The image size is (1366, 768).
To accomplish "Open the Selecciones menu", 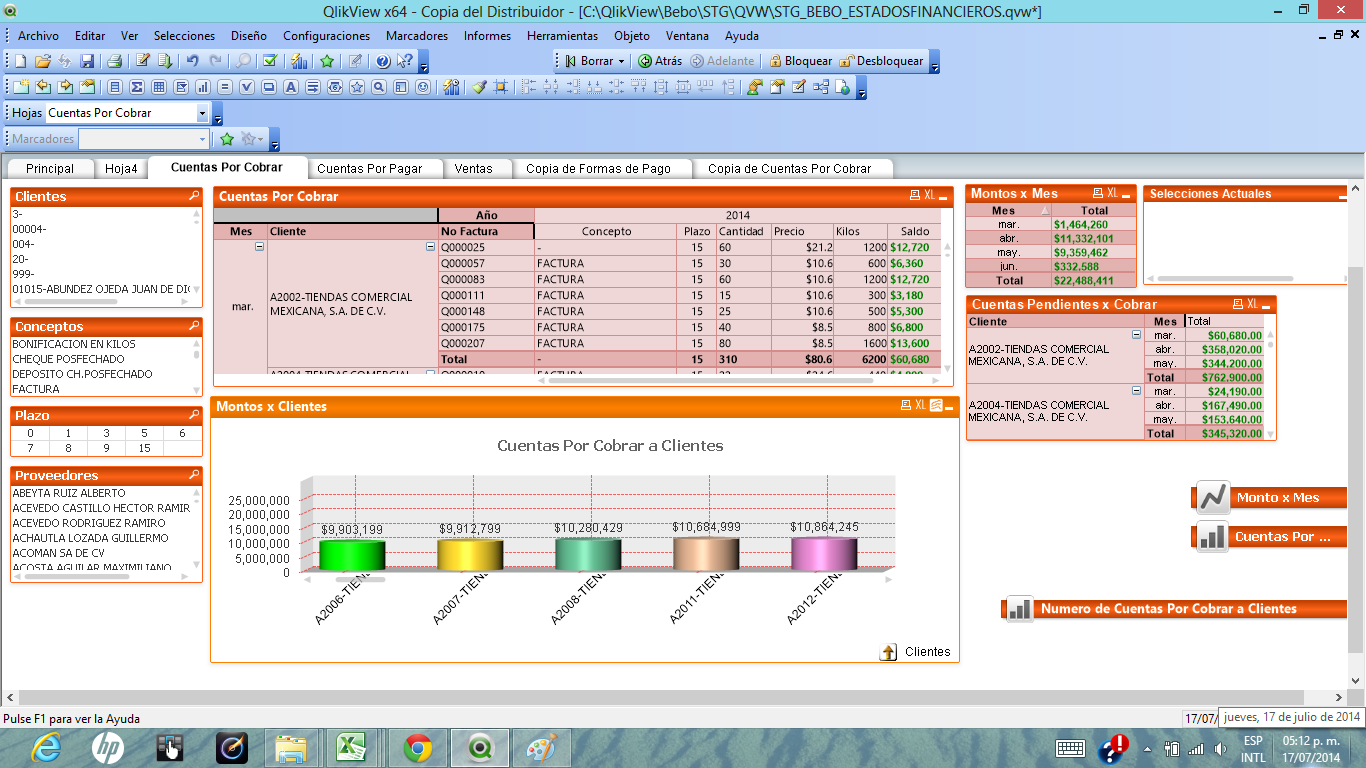I will point(184,36).
